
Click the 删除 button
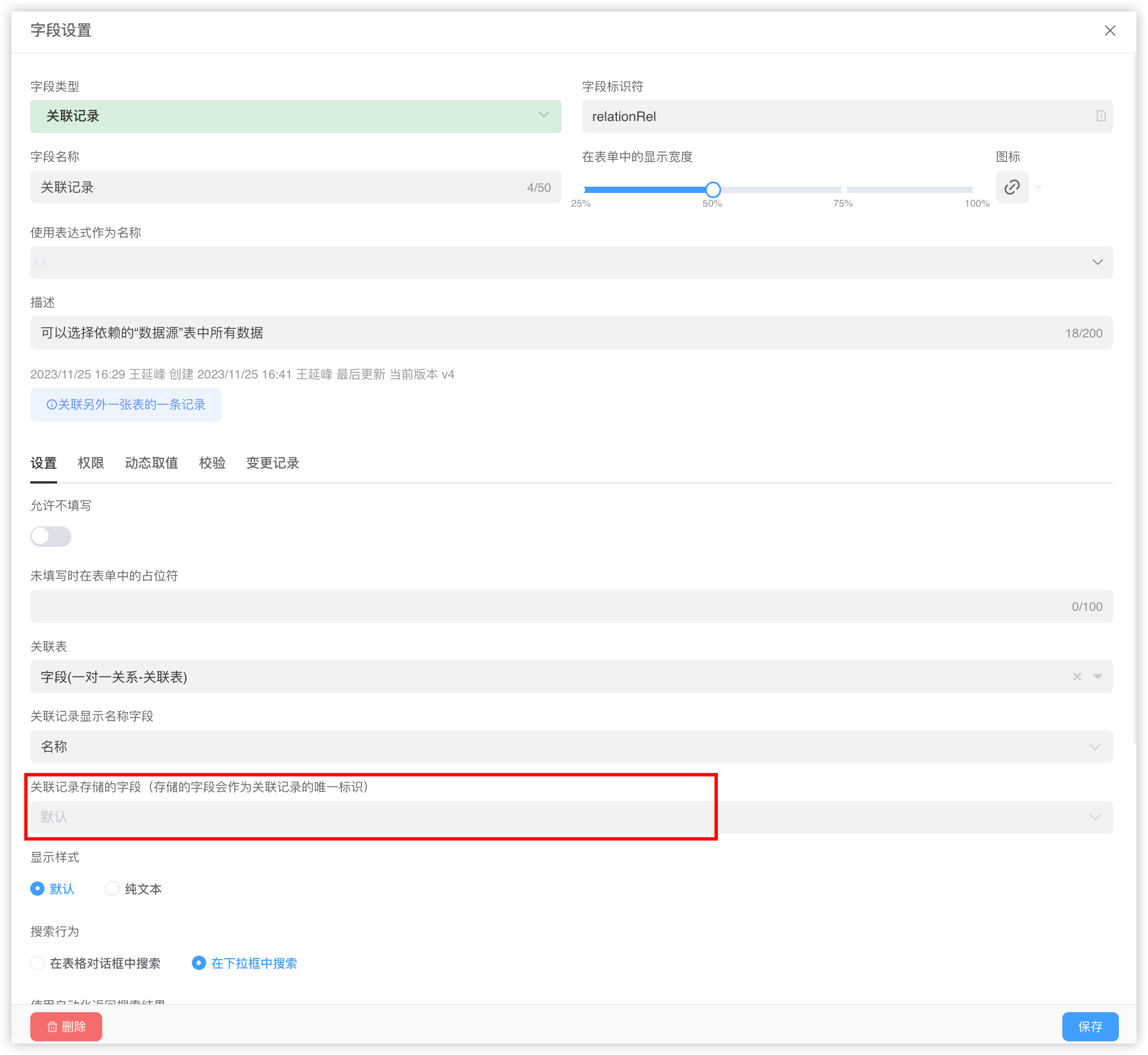[x=66, y=1026]
